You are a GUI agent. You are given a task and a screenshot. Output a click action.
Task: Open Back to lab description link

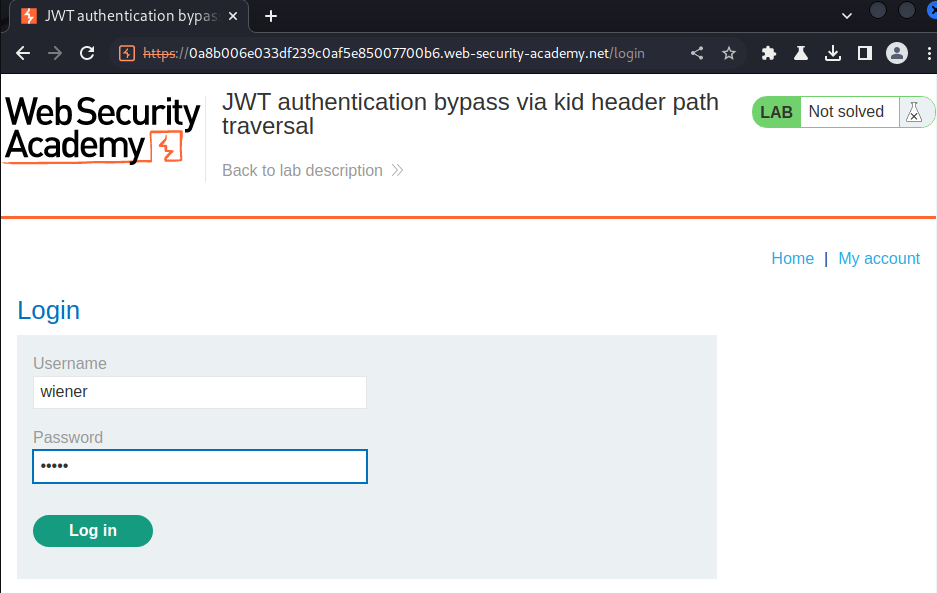pyautogui.click(x=313, y=170)
